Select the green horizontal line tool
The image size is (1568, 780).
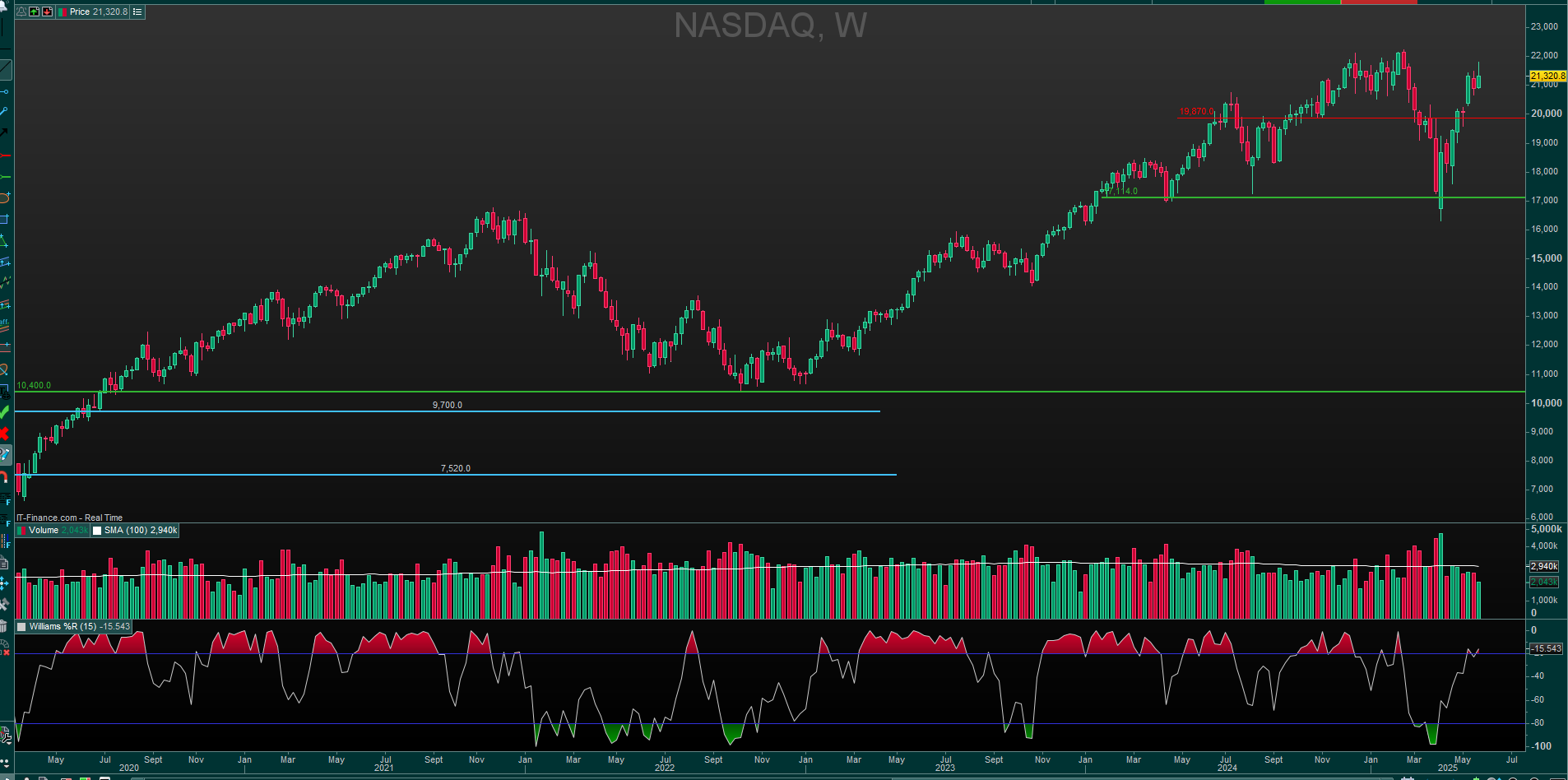(5, 176)
